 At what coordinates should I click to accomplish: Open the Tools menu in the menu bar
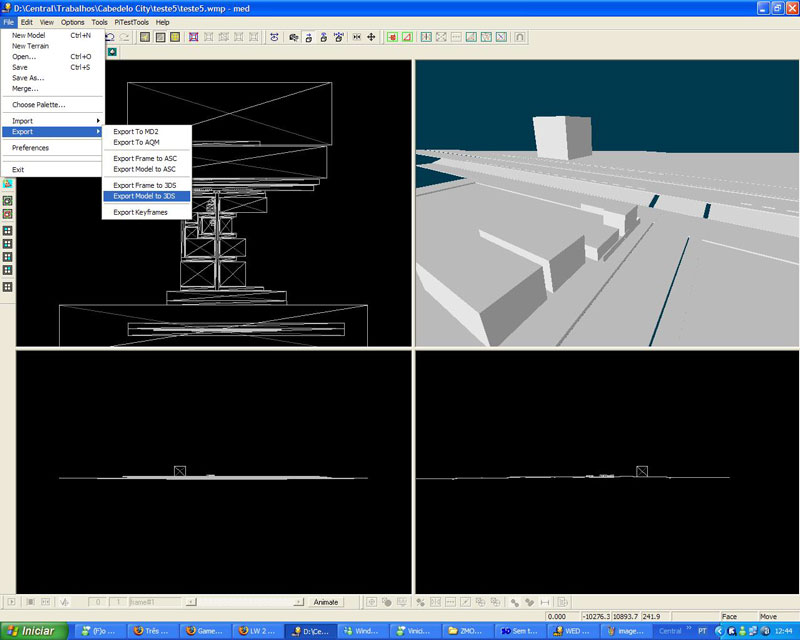coord(99,21)
